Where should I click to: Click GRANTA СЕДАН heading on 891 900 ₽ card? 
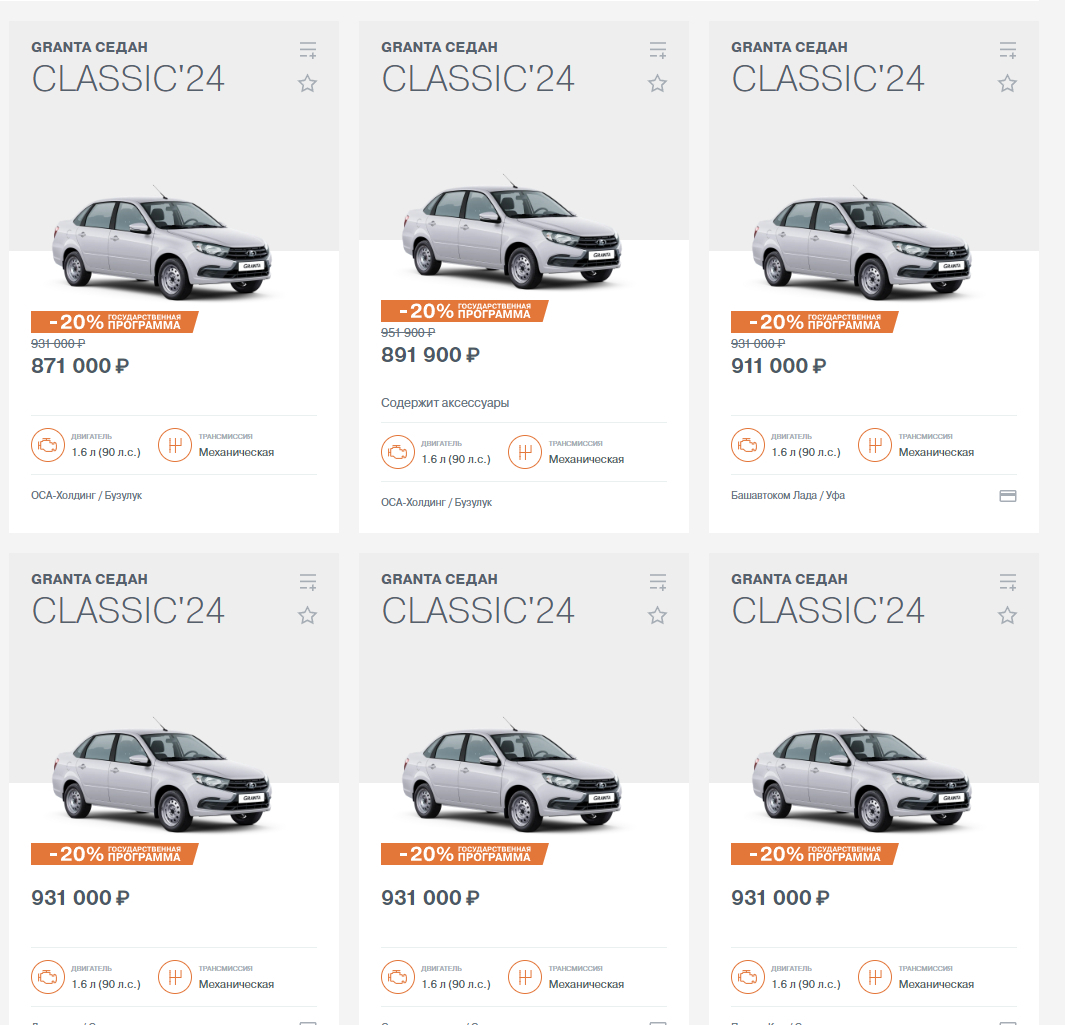(x=439, y=48)
